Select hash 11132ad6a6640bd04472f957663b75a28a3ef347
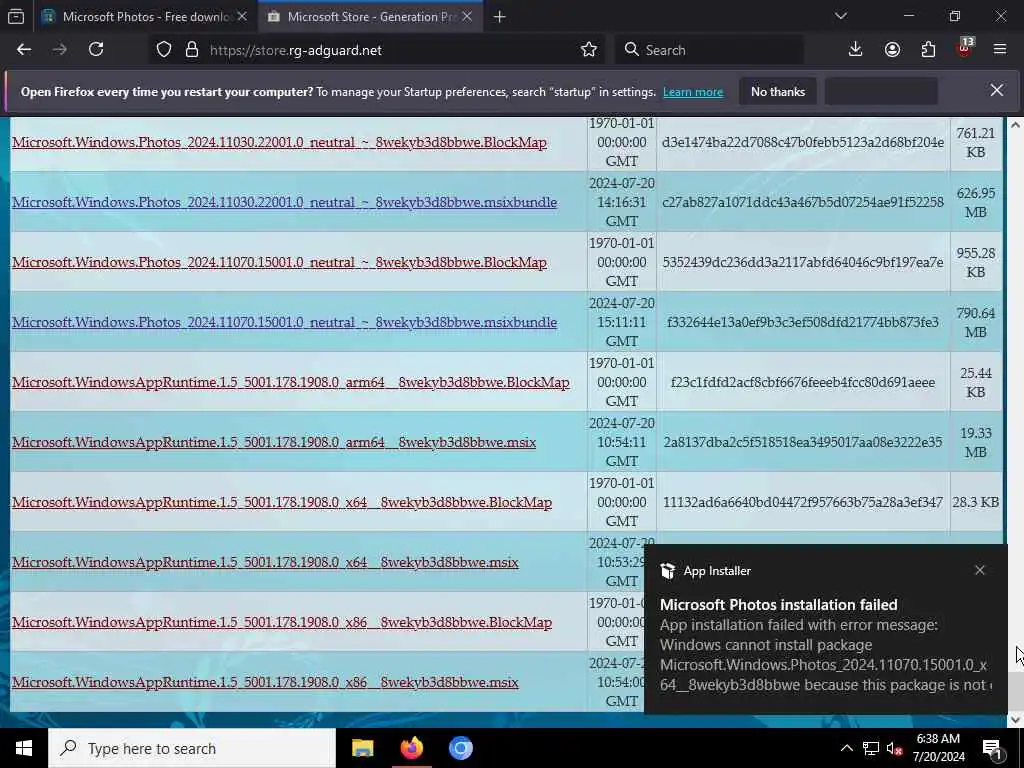The width and height of the screenshot is (1024, 768). click(803, 502)
